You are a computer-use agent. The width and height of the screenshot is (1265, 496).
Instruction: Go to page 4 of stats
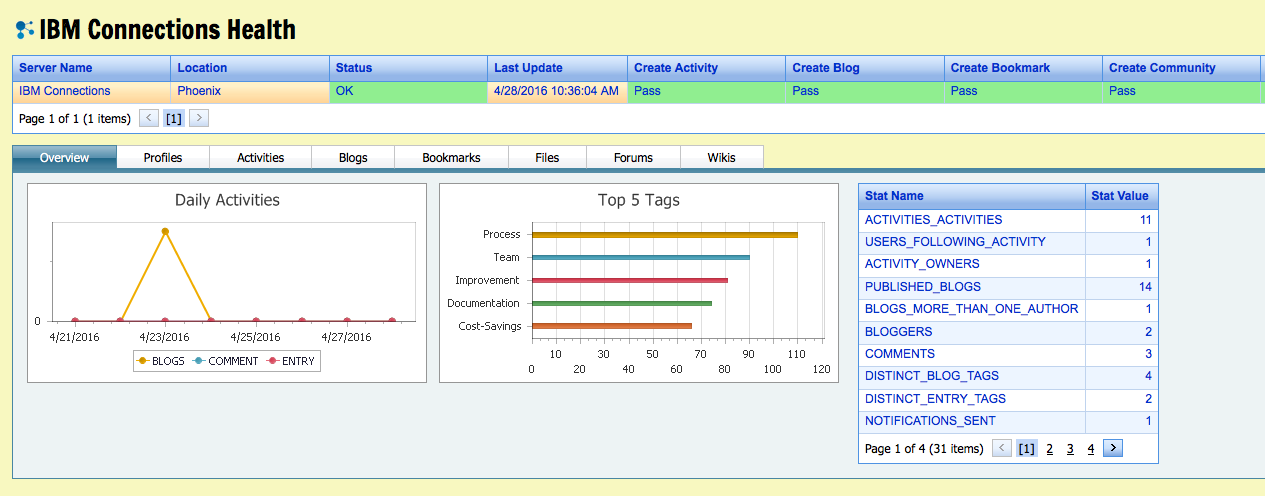pos(1091,449)
